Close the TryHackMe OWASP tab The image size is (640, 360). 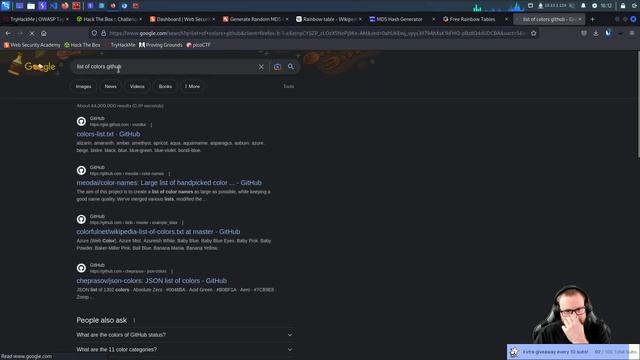[67, 19]
